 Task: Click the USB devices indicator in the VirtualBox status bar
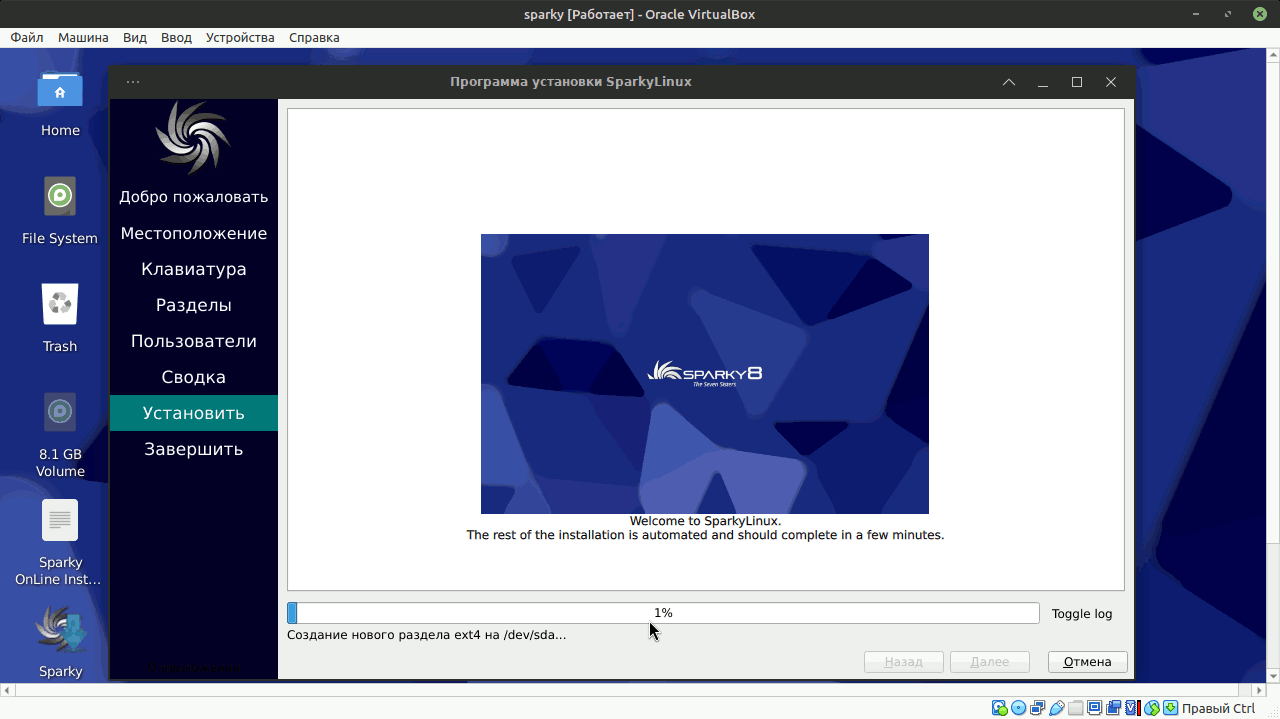click(1057, 709)
